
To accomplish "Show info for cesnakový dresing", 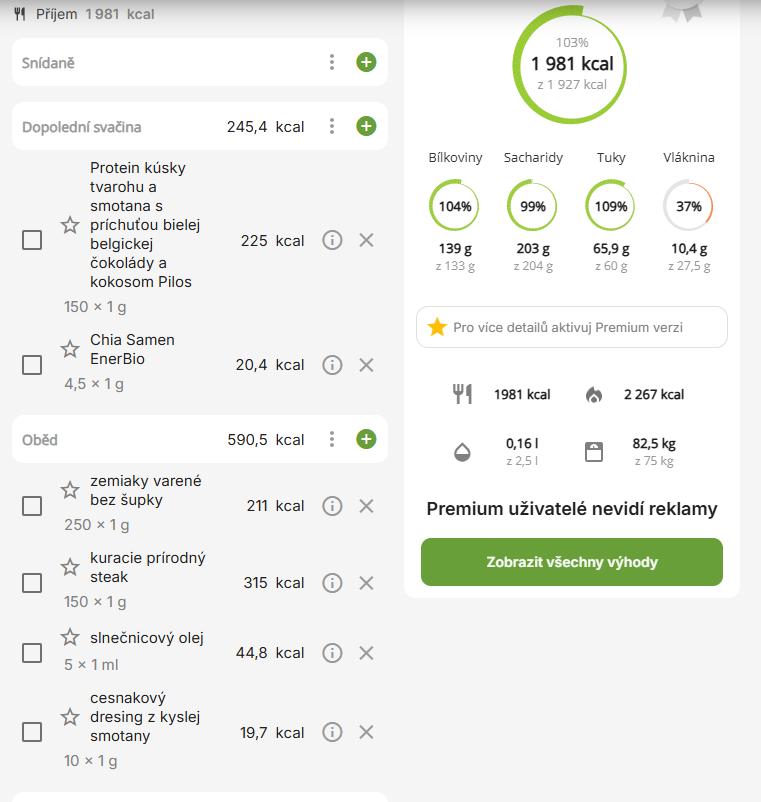I will click(x=332, y=733).
